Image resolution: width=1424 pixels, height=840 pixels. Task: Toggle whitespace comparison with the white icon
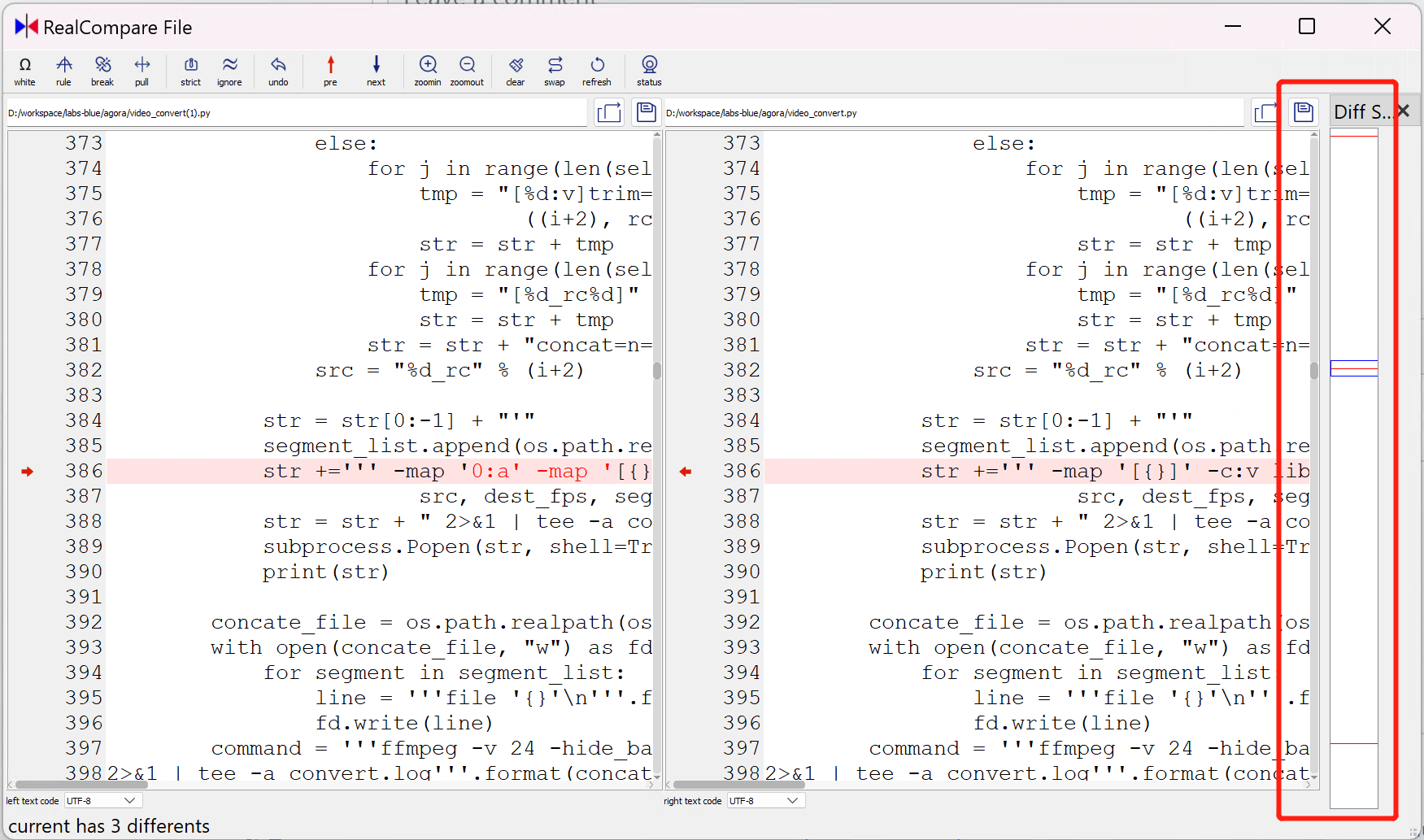(x=24, y=71)
